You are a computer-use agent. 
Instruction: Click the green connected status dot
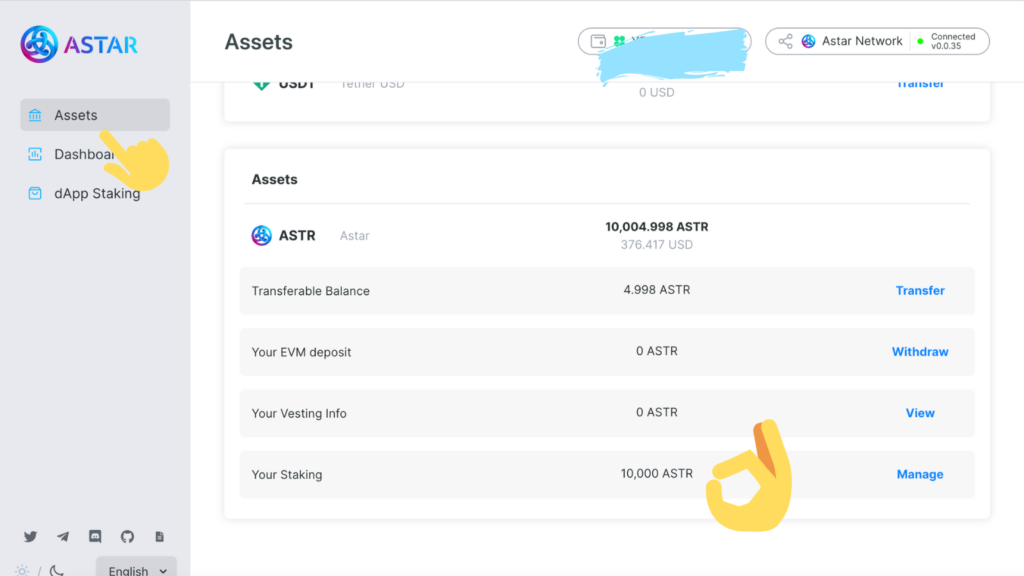(x=920, y=41)
